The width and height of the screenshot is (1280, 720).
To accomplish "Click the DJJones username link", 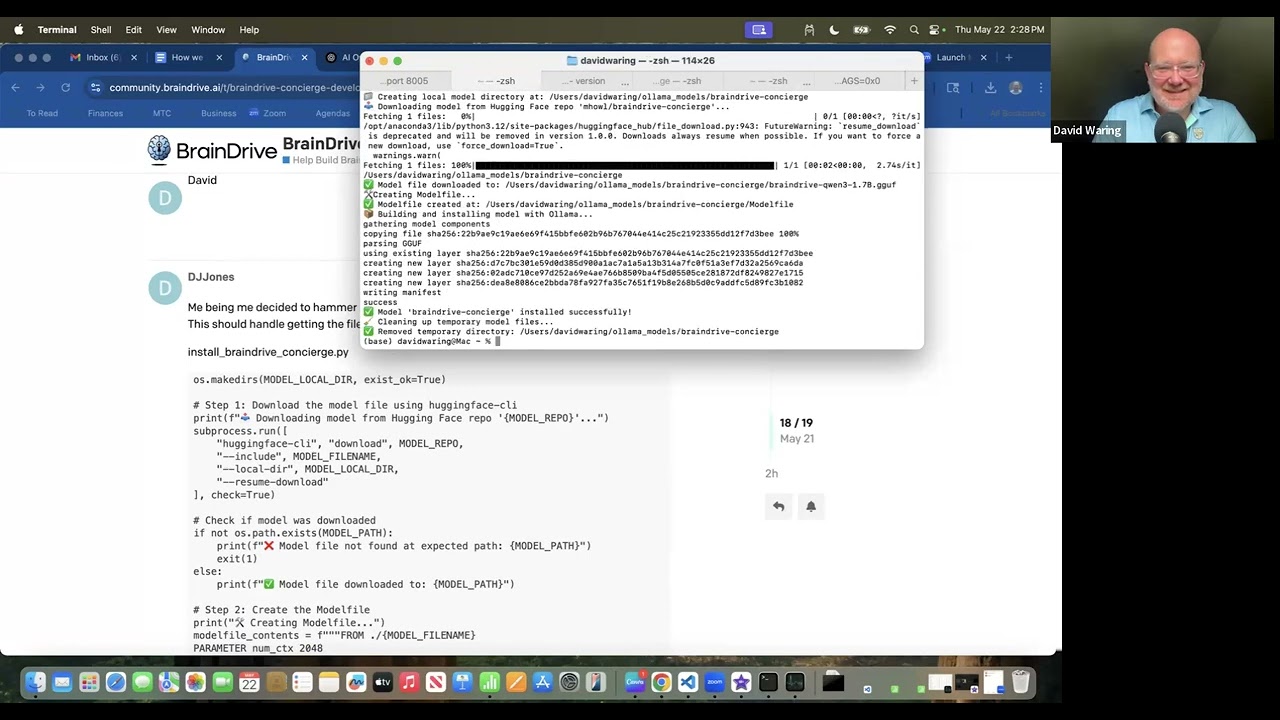I will pyautogui.click(x=211, y=277).
